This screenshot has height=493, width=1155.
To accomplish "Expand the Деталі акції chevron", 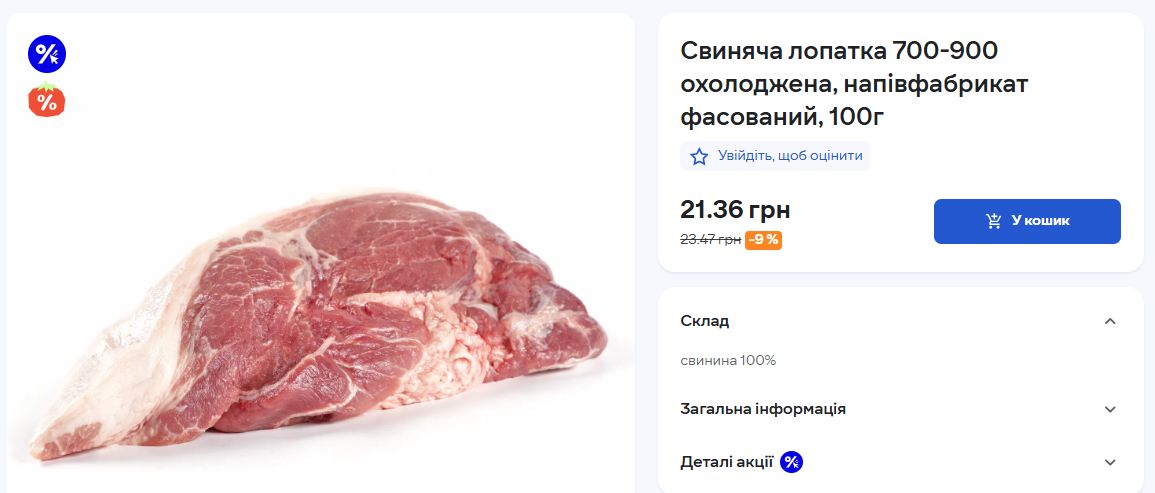I will pyautogui.click(x=1109, y=462).
